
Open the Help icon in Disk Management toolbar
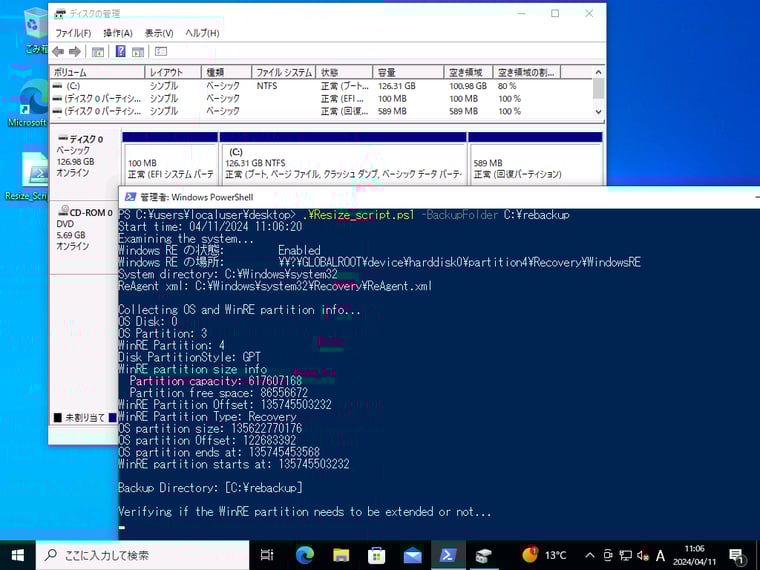point(121,51)
